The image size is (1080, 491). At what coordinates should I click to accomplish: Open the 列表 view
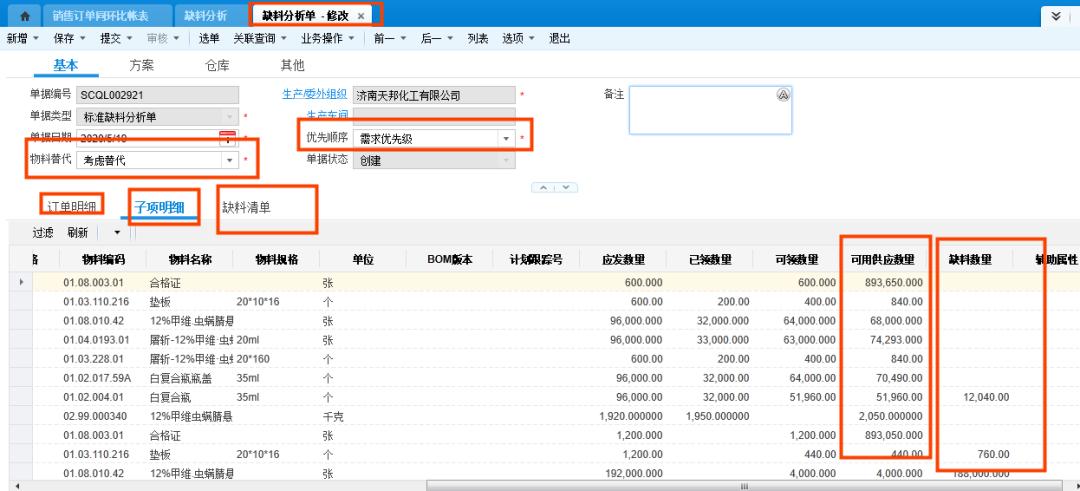coord(478,39)
